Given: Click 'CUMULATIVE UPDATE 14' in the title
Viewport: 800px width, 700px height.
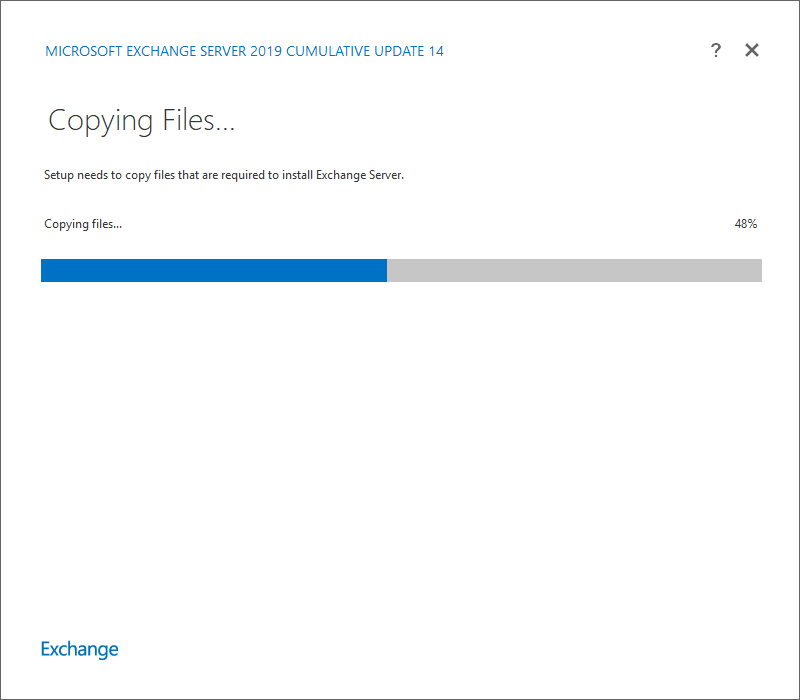Looking at the screenshot, I should click(365, 51).
